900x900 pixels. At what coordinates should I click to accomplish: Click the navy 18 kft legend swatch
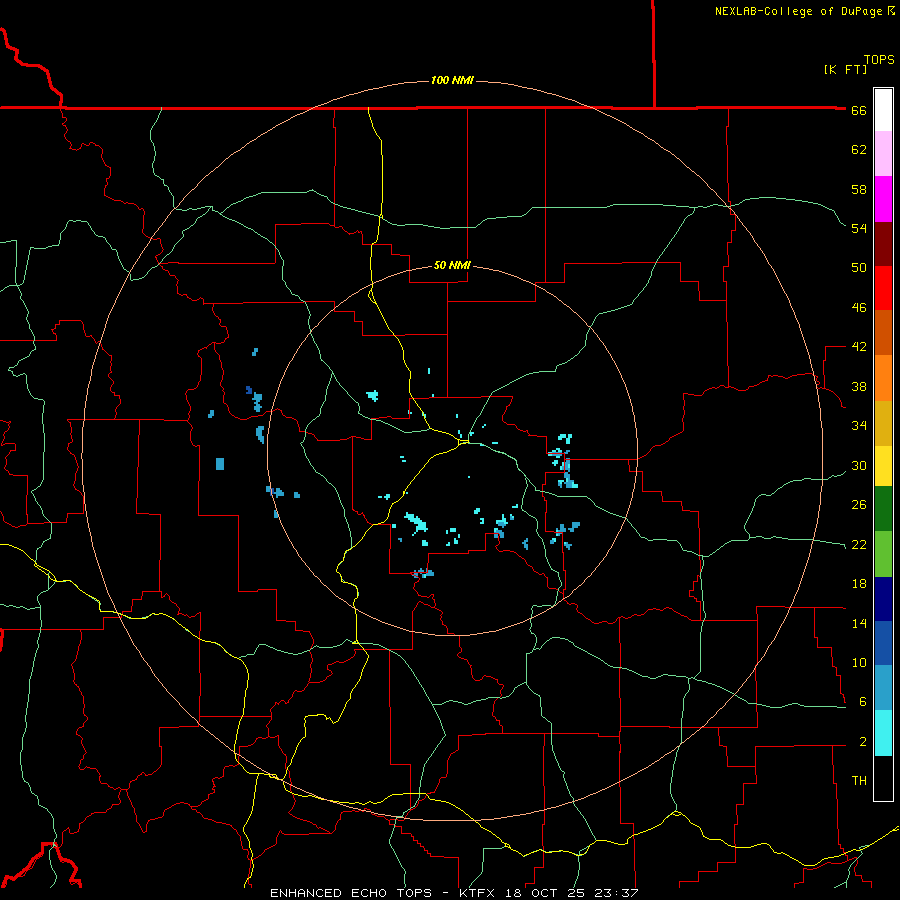(883, 599)
